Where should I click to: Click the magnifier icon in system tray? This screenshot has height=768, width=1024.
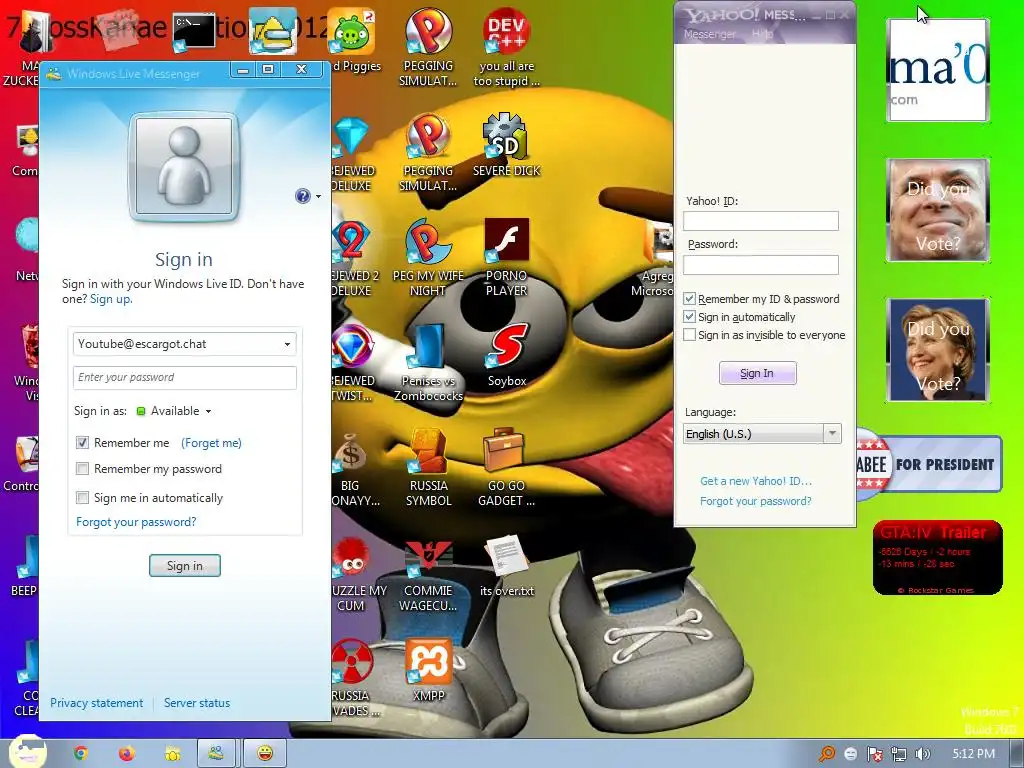point(827,754)
